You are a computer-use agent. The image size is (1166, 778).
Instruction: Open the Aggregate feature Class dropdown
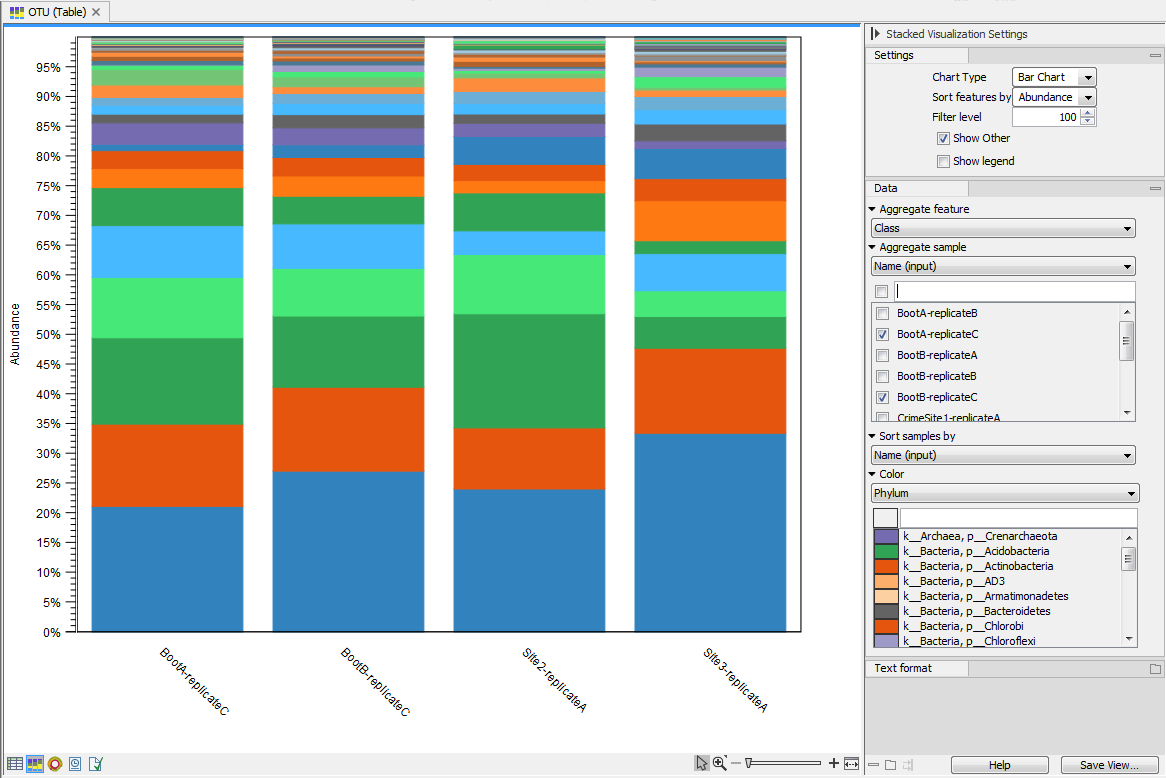(1002, 228)
